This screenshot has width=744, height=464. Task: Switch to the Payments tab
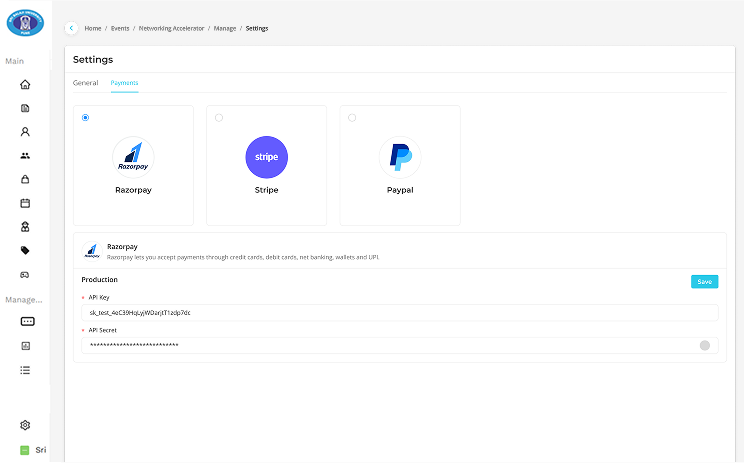pyautogui.click(x=124, y=82)
